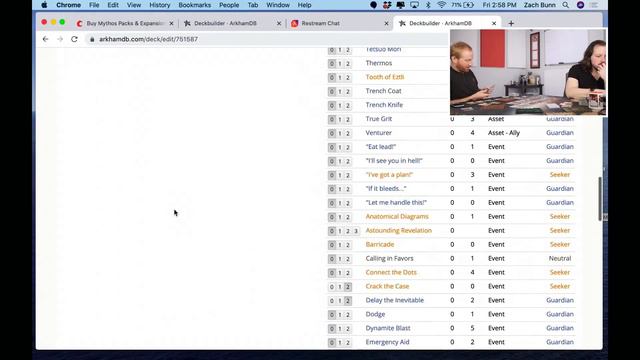Click the webcam video overlay
Viewport: 640px width, 360px height.
528,72
